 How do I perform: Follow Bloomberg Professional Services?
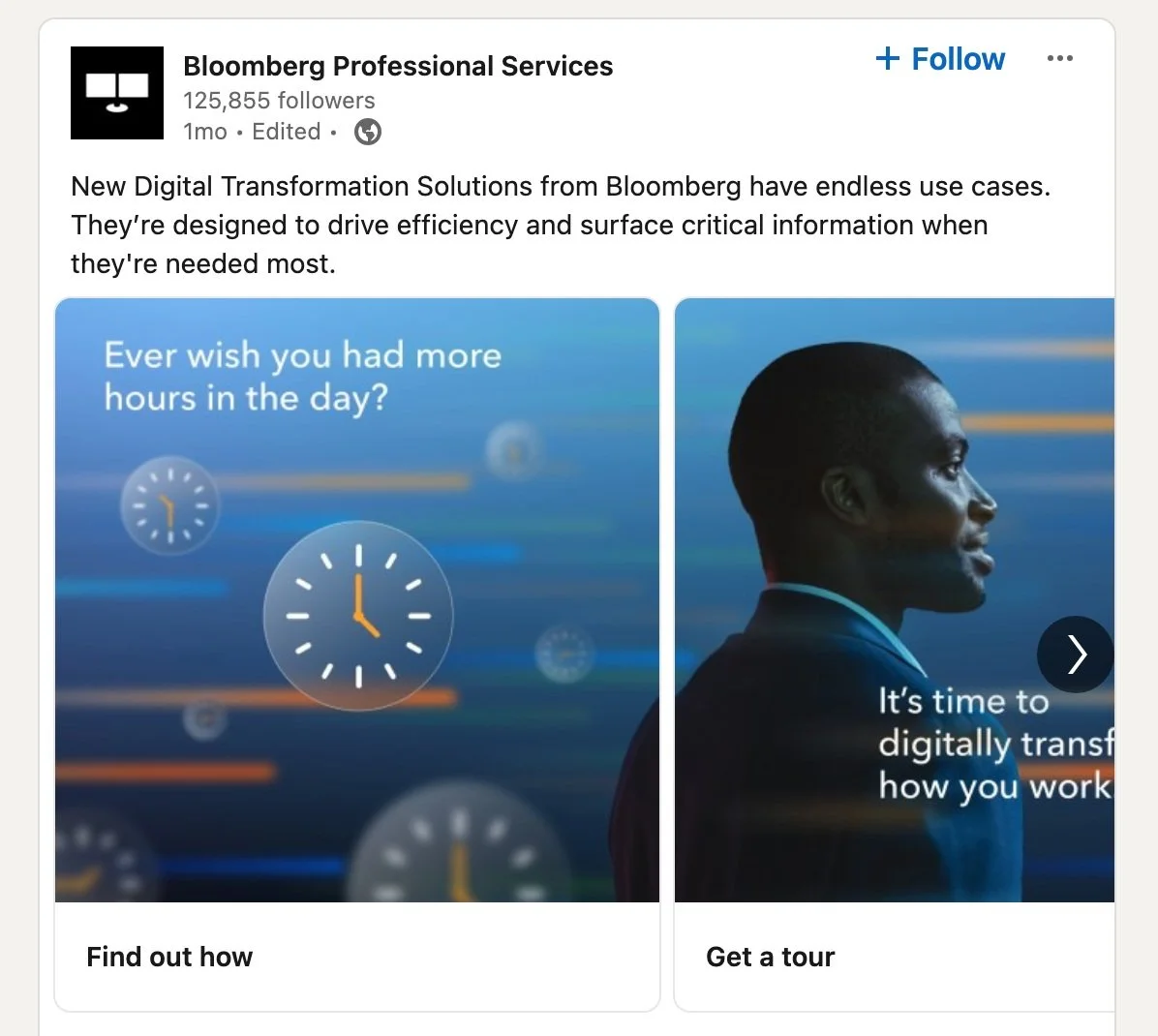click(940, 58)
